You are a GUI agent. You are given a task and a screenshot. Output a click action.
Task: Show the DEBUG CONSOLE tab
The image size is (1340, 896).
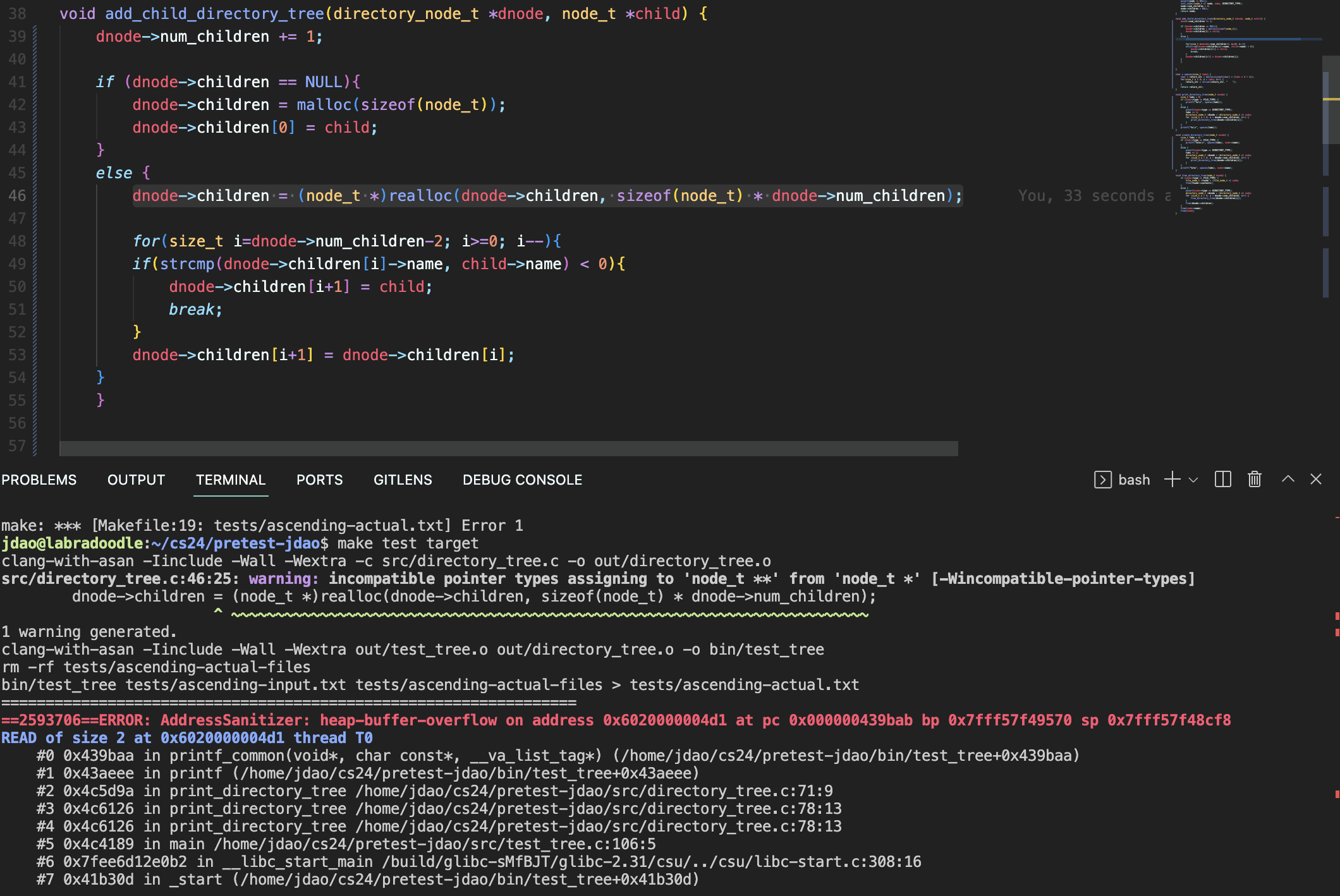522,480
